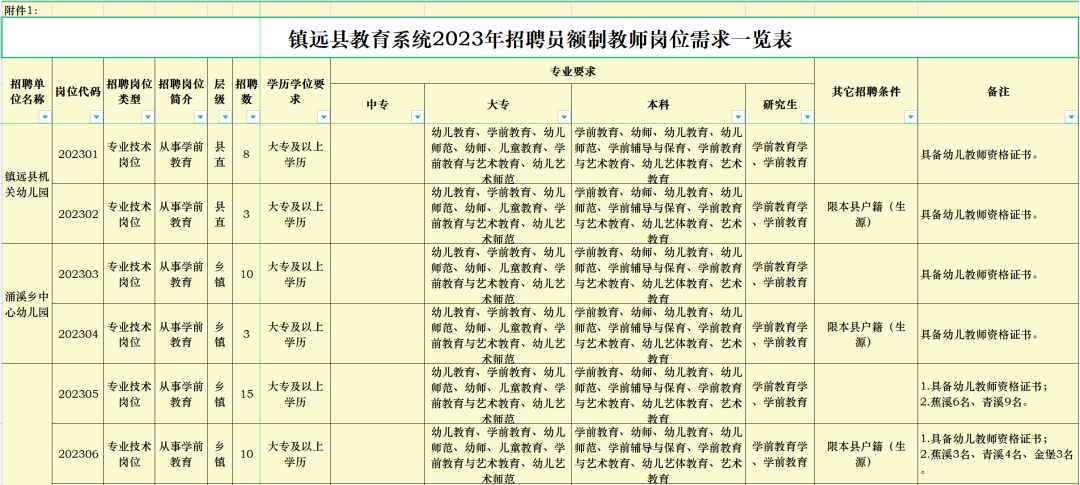Select 限本县户籍（生源） cell in row 202302
This screenshot has height=485, width=1080.
pyautogui.click(x=866, y=214)
